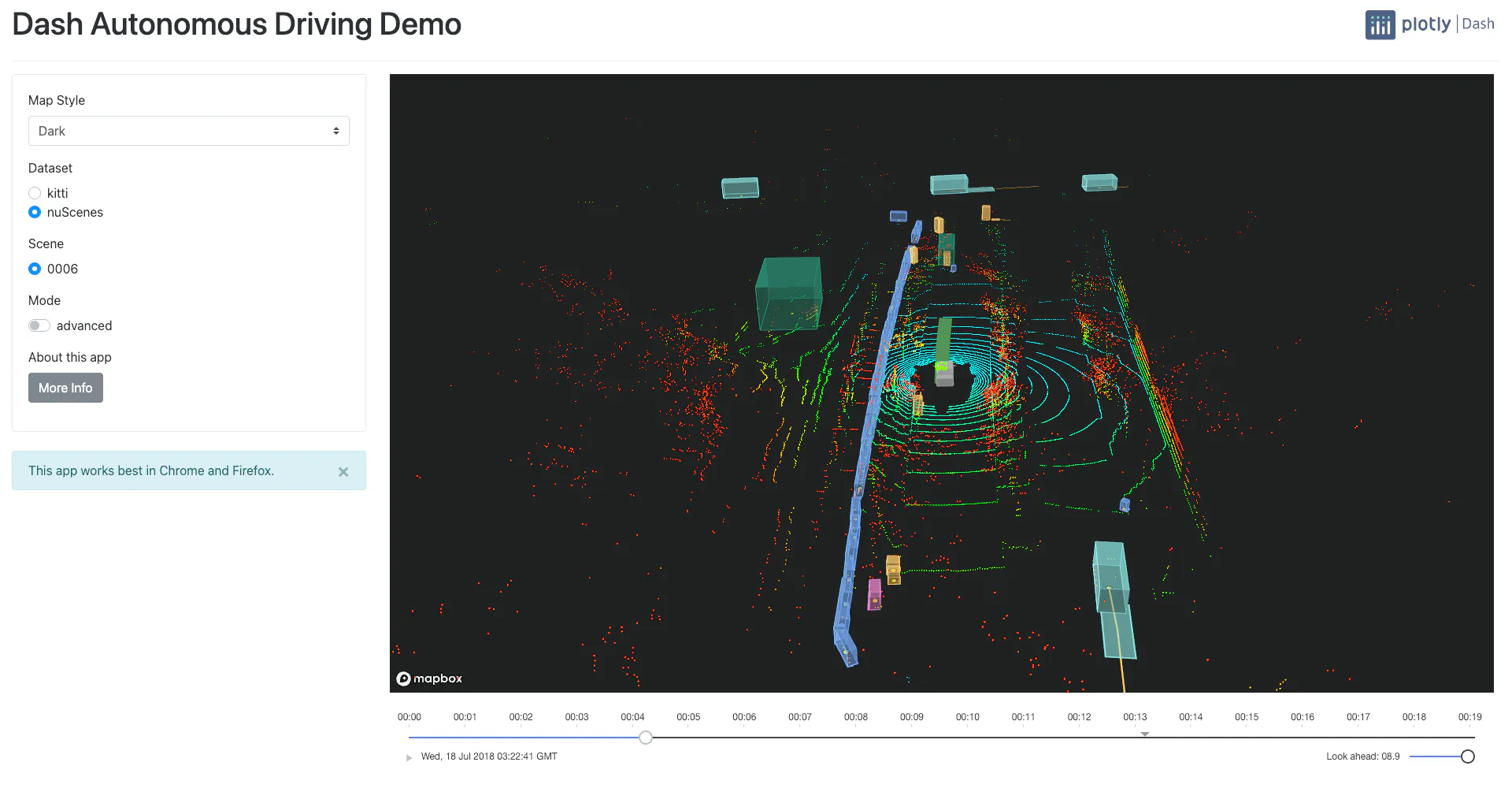Toggle the advanced mode switch
The image size is (1512, 788).
coord(39,325)
